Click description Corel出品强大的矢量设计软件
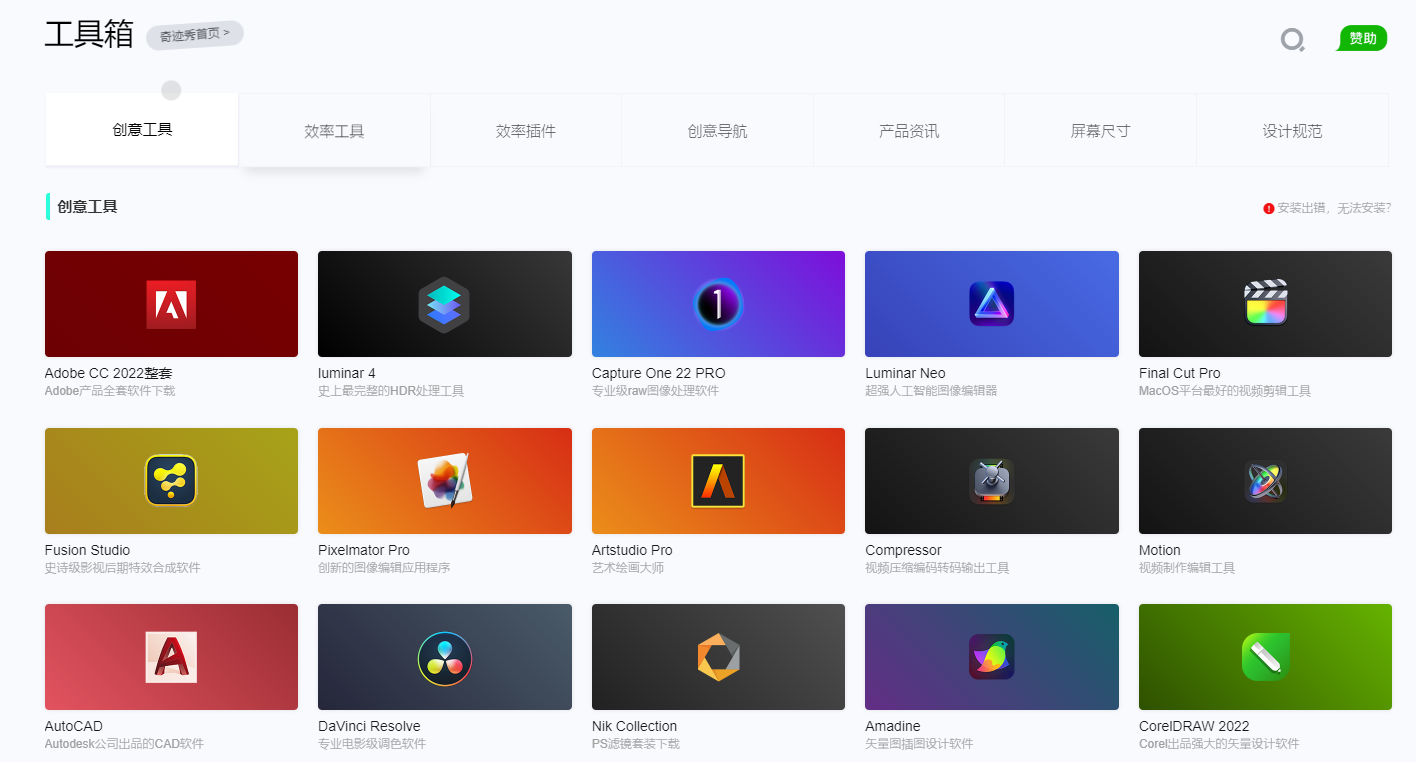This screenshot has width=1416, height=762. coord(1219,744)
